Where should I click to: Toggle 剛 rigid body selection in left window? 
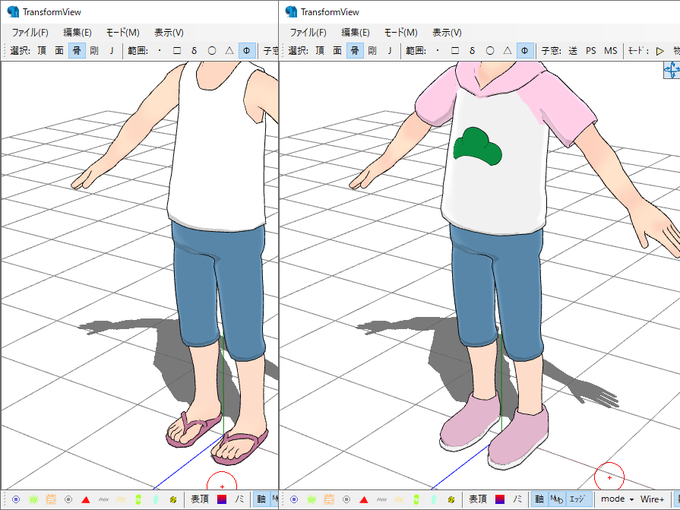coord(94,51)
